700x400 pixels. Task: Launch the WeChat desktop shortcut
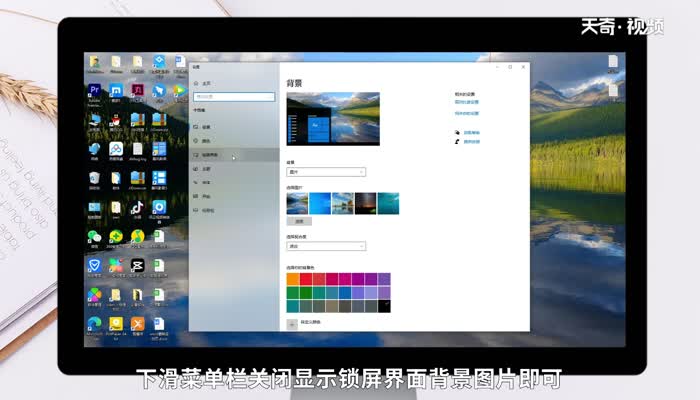tap(94, 237)
